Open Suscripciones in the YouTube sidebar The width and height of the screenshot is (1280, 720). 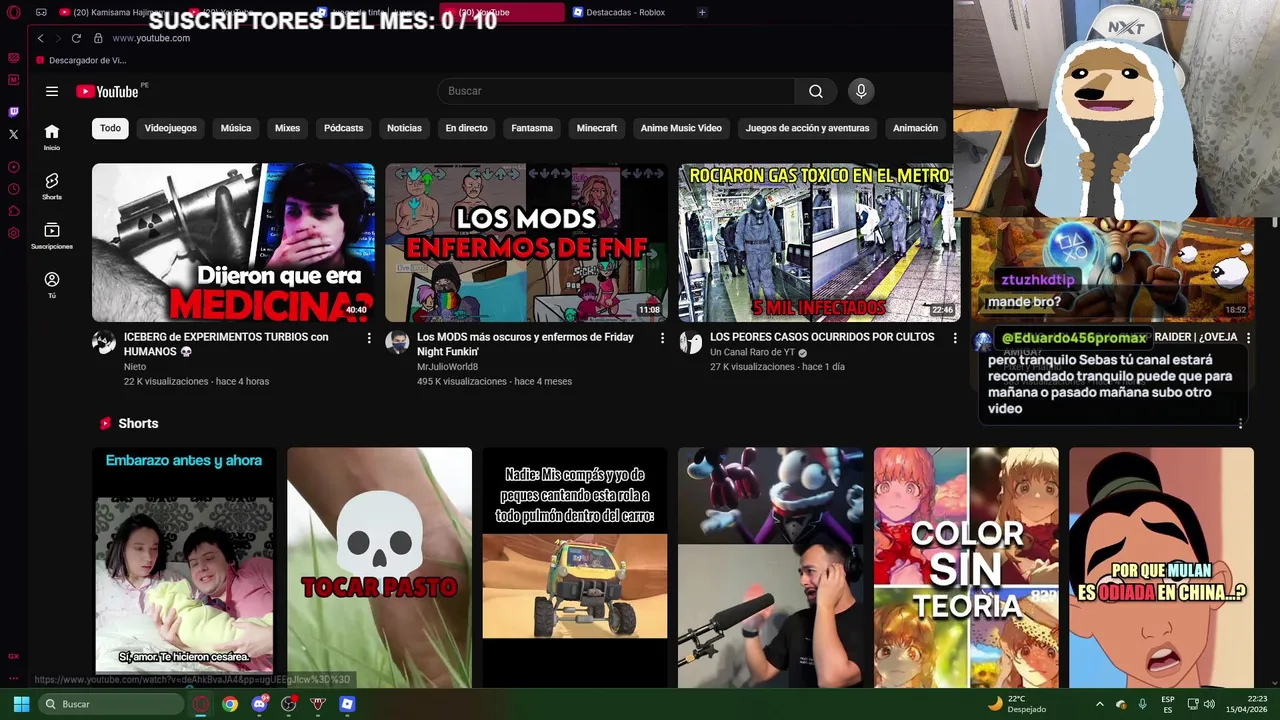52,236
